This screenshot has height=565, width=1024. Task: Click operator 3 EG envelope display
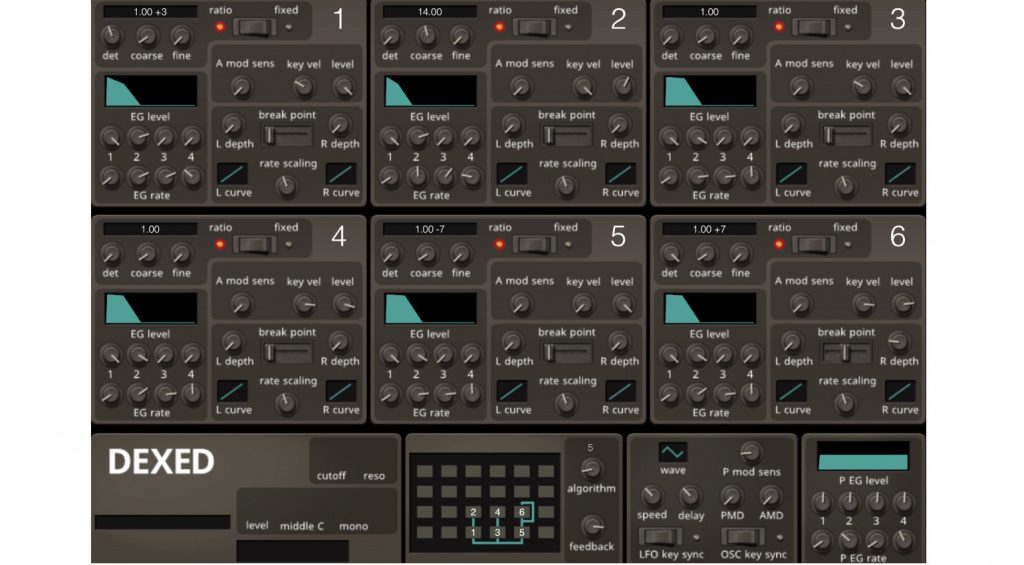point(710,91)
